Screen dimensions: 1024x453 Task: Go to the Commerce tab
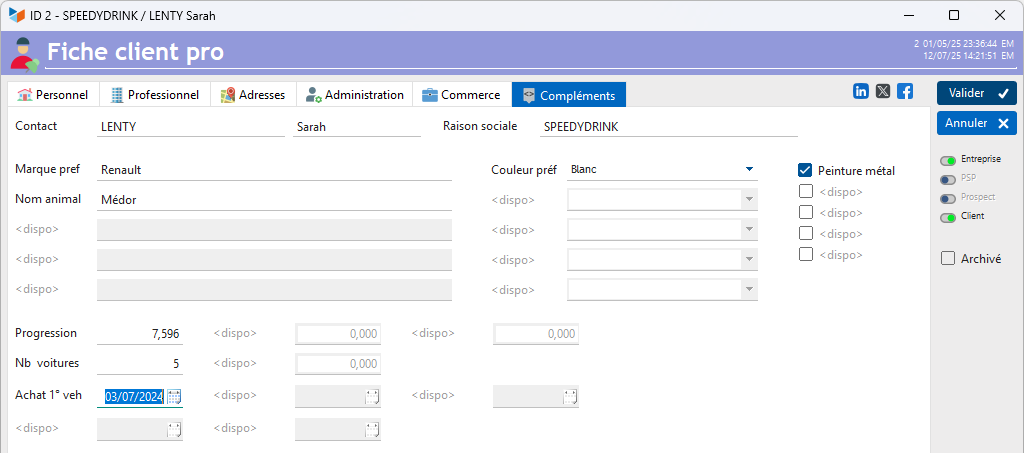tap(460, 95)
